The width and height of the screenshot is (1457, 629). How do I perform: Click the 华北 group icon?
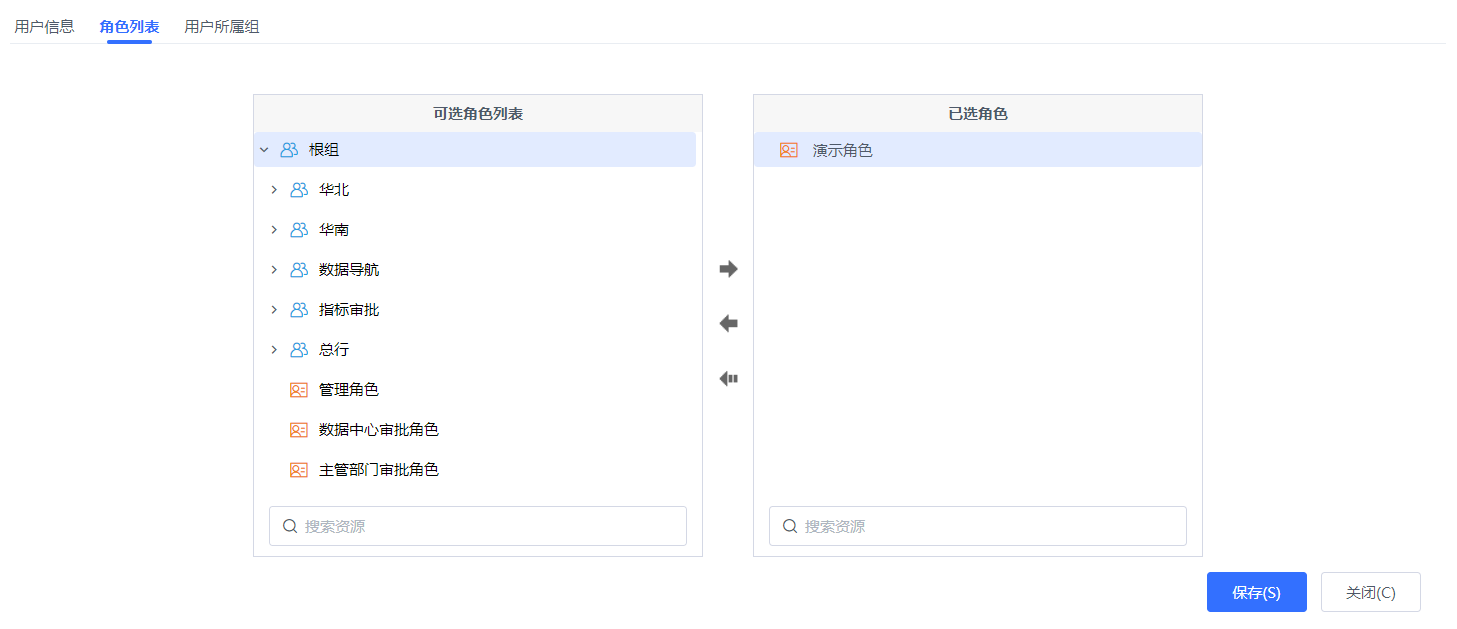(x=299, y=190)
